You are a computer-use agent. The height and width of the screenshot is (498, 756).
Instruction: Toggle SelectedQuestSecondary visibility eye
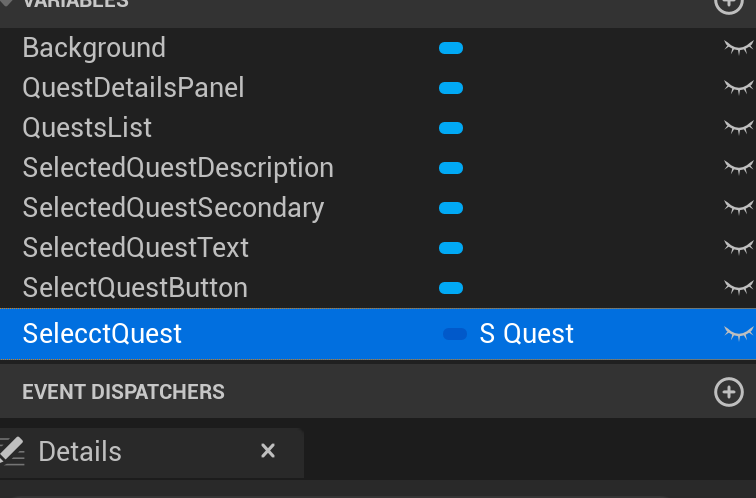739,208
